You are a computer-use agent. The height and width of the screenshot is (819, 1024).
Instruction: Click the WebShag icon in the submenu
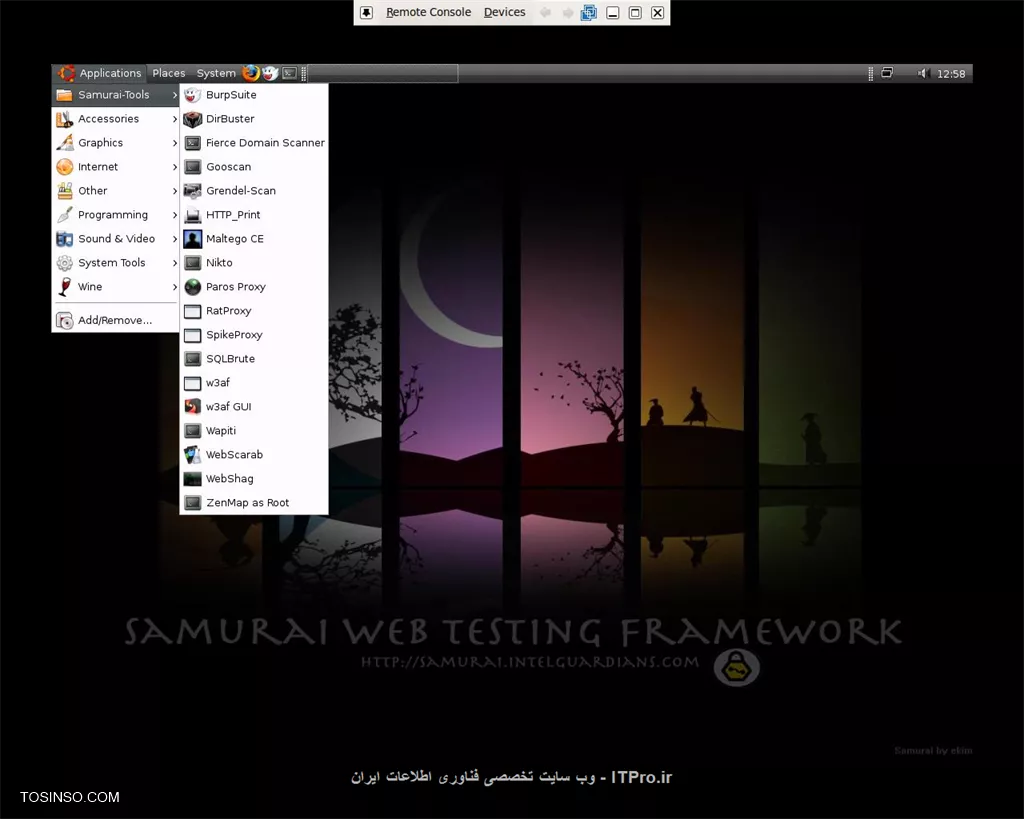click(192, 479)
